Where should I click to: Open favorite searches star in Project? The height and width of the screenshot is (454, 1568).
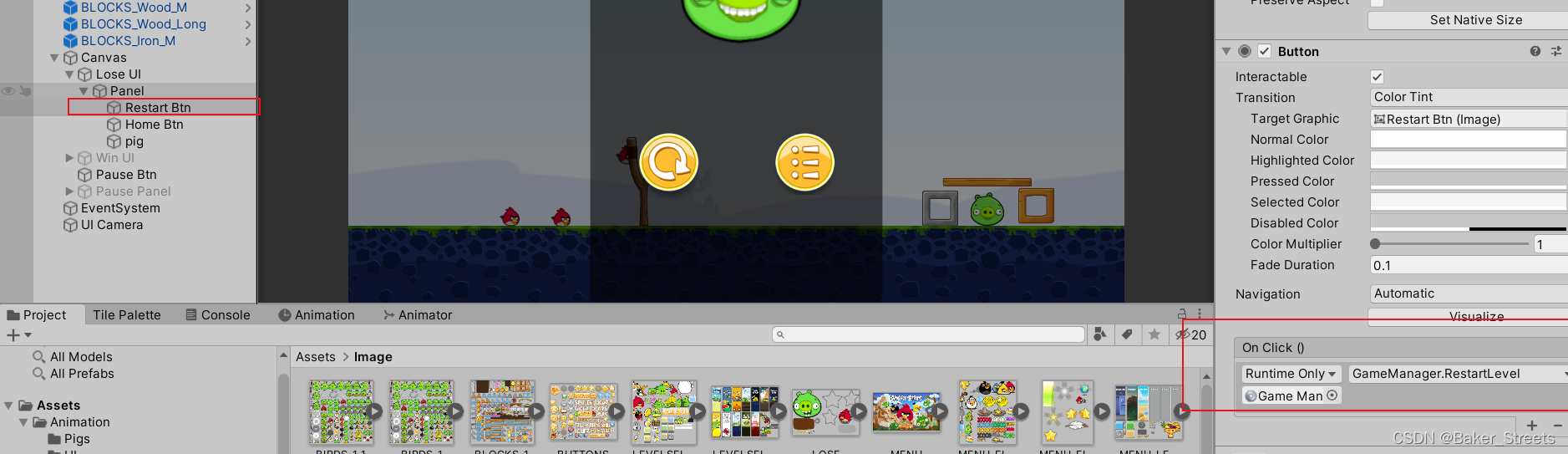click(1154, 334)
